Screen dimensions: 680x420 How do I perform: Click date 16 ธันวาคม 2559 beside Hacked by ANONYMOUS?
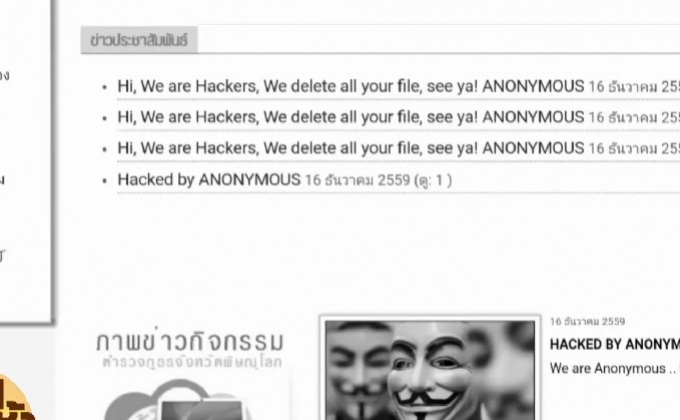[357, 180]
